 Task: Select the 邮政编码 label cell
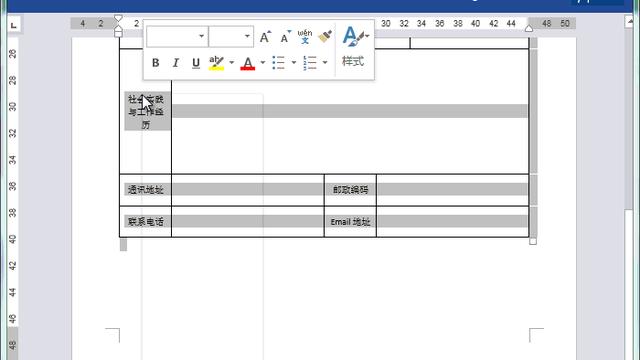pos(350,190)
